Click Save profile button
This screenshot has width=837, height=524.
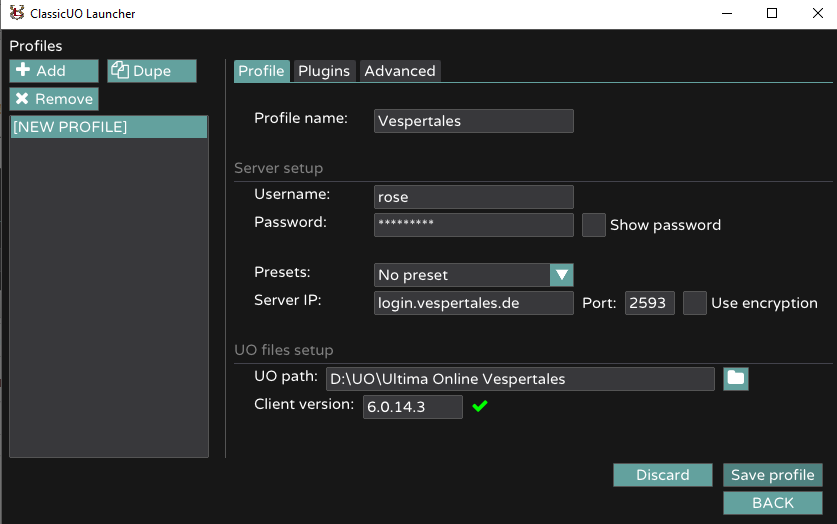pos(772,475)
